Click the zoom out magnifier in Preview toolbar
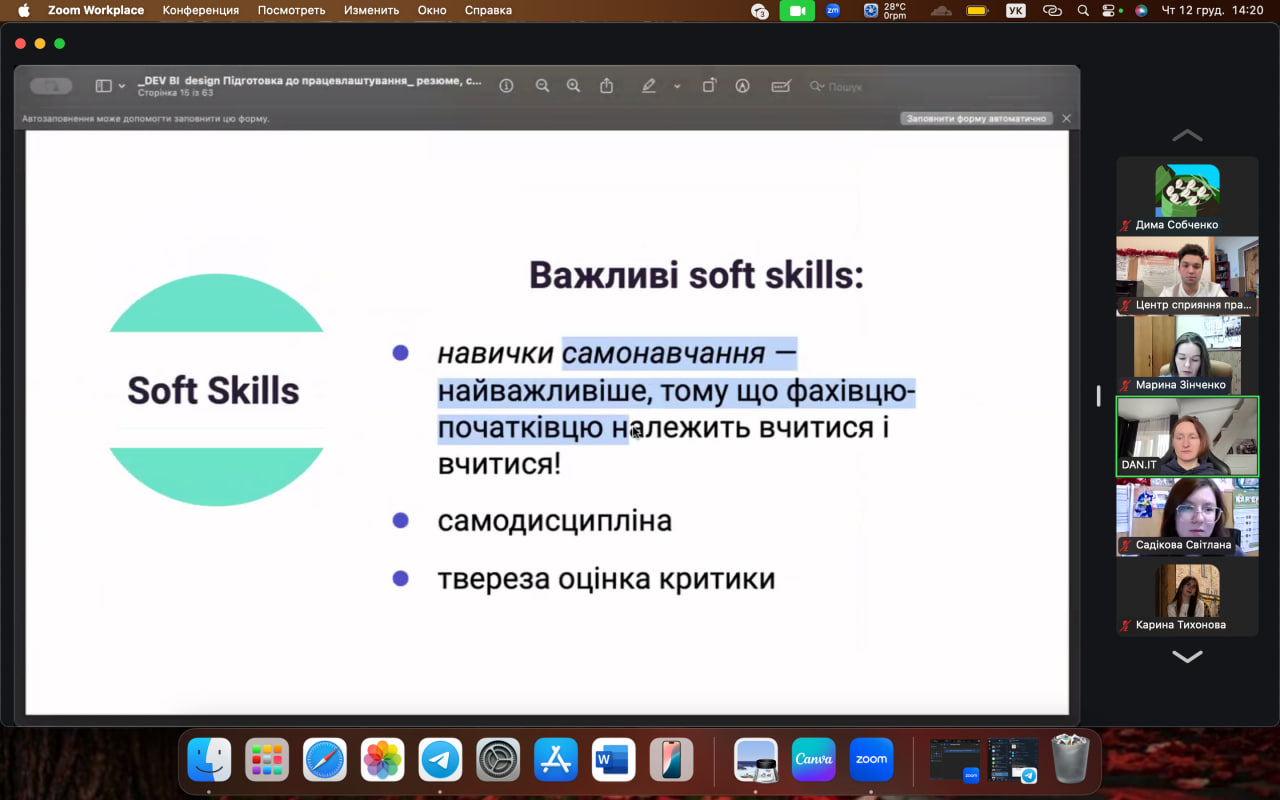Screen dimensions: 1280x800 [x=542, y=86]
